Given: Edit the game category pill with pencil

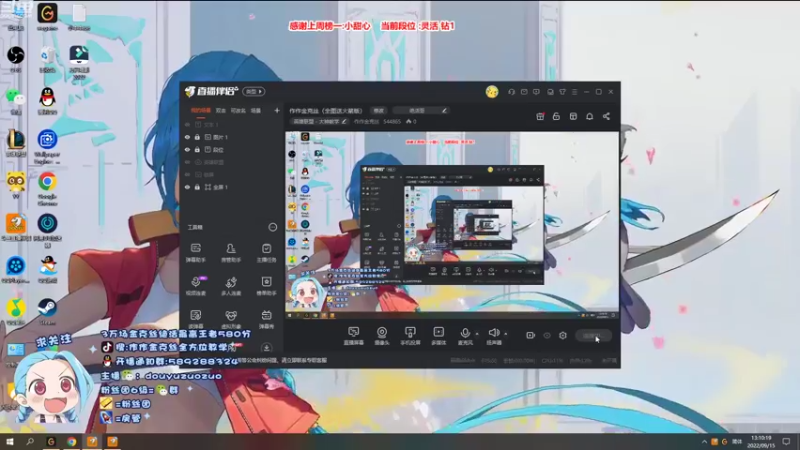Looking at the screenshot, I should pyautogui.click(x=320, y=121).
